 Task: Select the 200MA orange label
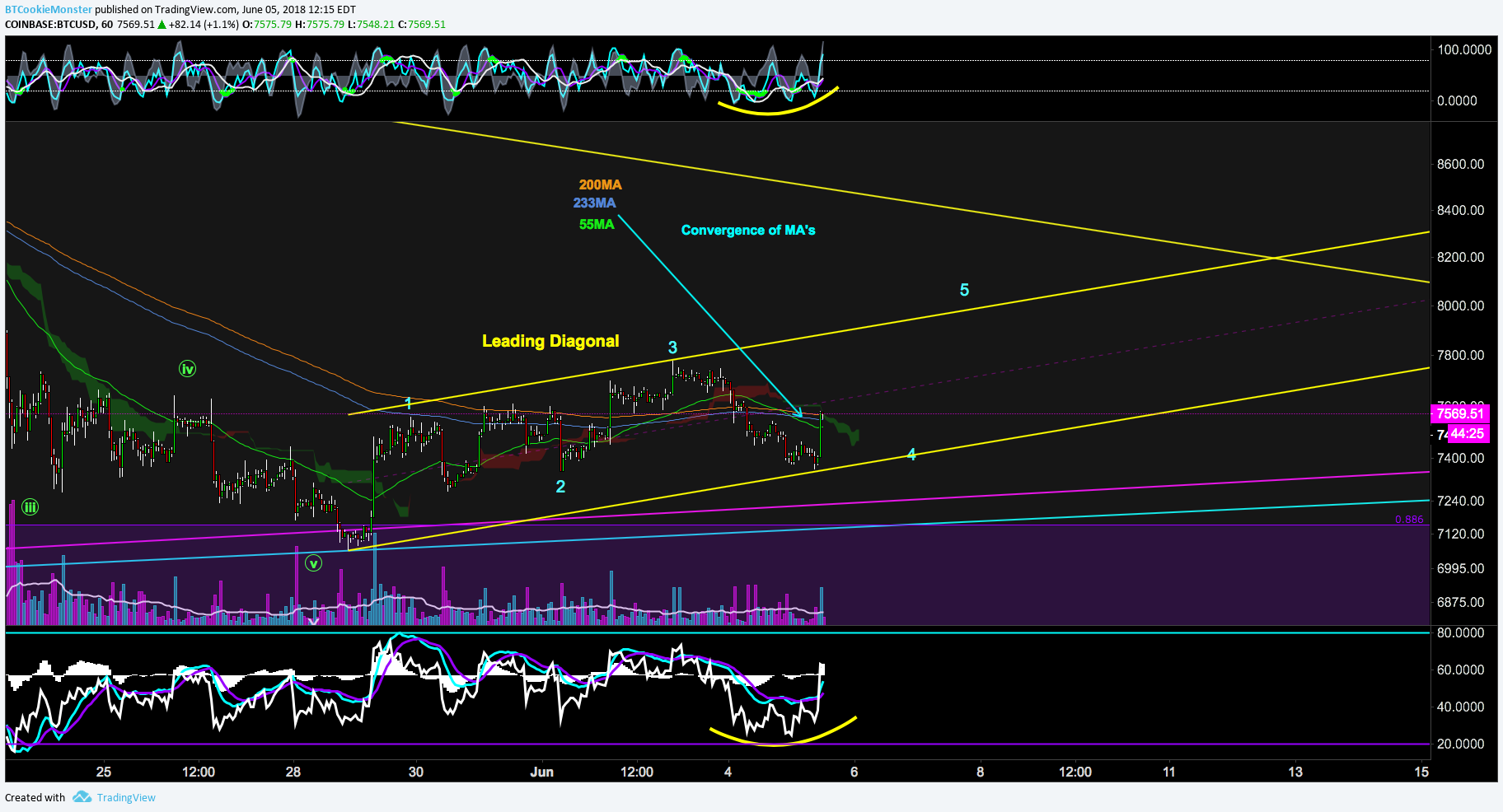600,184
